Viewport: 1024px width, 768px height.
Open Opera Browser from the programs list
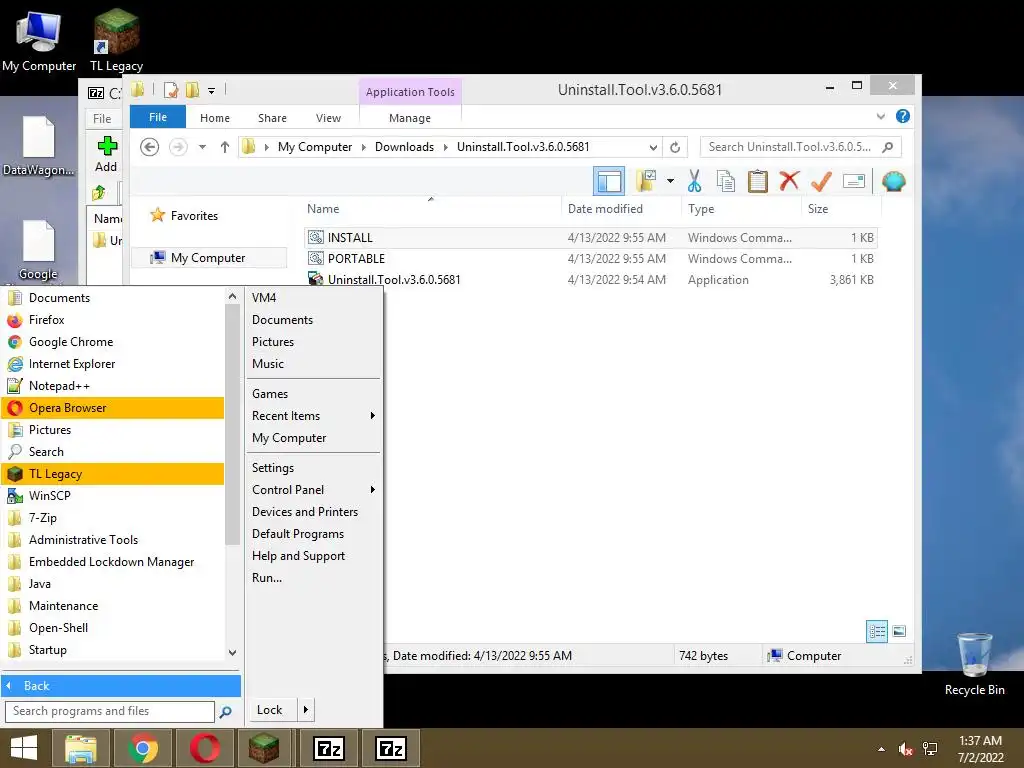[x=112, y=408]
